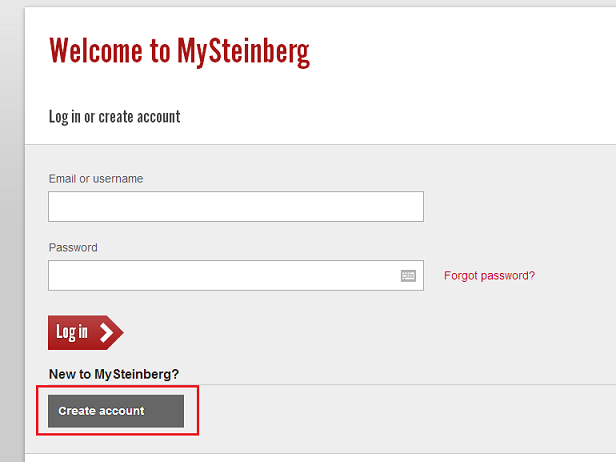
Task: Click the Welcome to MySteinberg heading
Action: click(x=179, y=51)
